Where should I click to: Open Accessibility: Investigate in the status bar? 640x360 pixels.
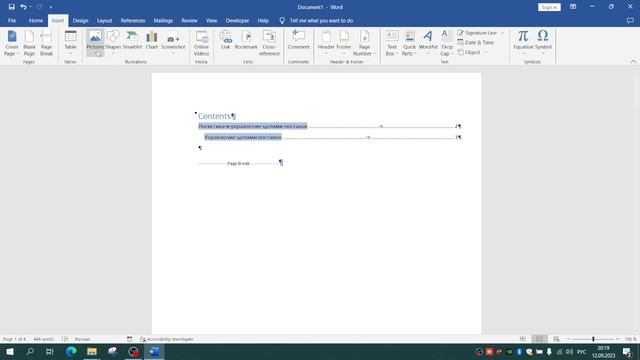167,339
